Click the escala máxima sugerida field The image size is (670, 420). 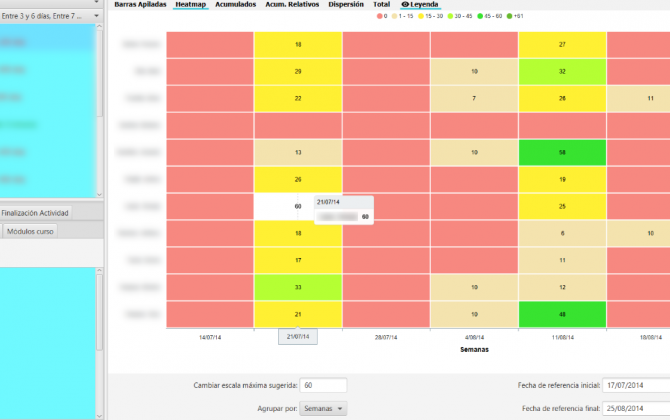coord(323,385)
